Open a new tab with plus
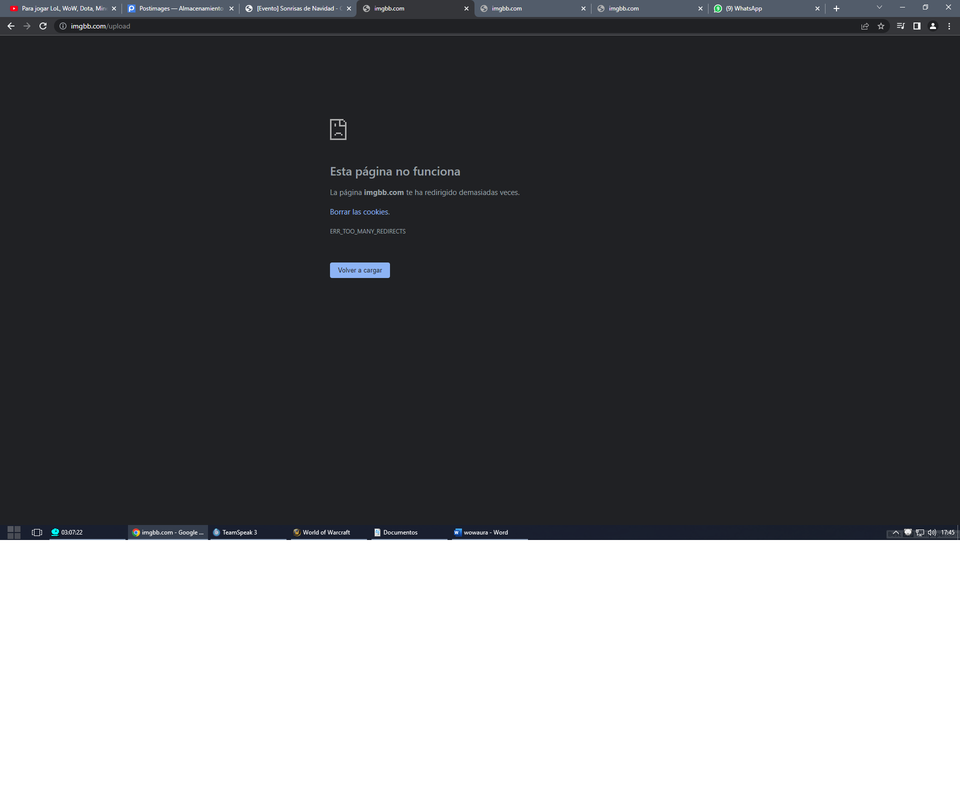This screenshot has width=960, height=800. tap(836, 9)
